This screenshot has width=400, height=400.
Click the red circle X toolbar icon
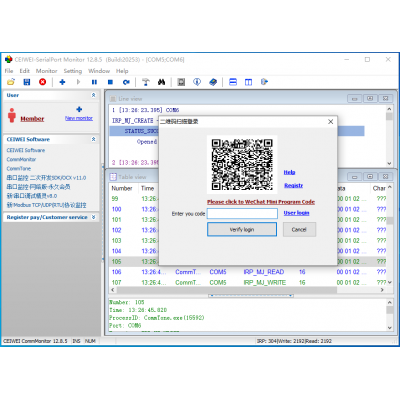pos(43,82)
